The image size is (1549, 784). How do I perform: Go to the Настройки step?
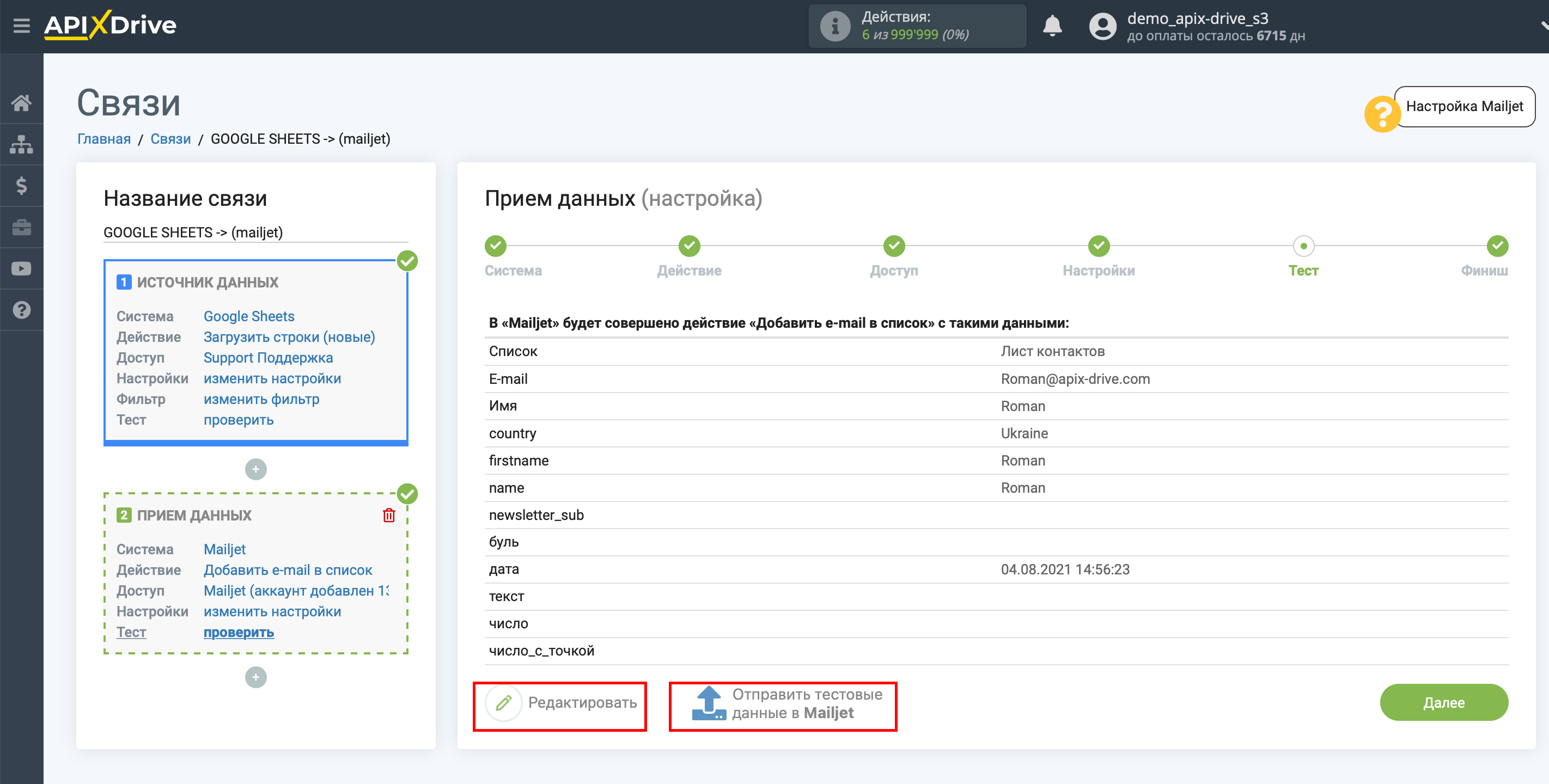point(1099,246)
